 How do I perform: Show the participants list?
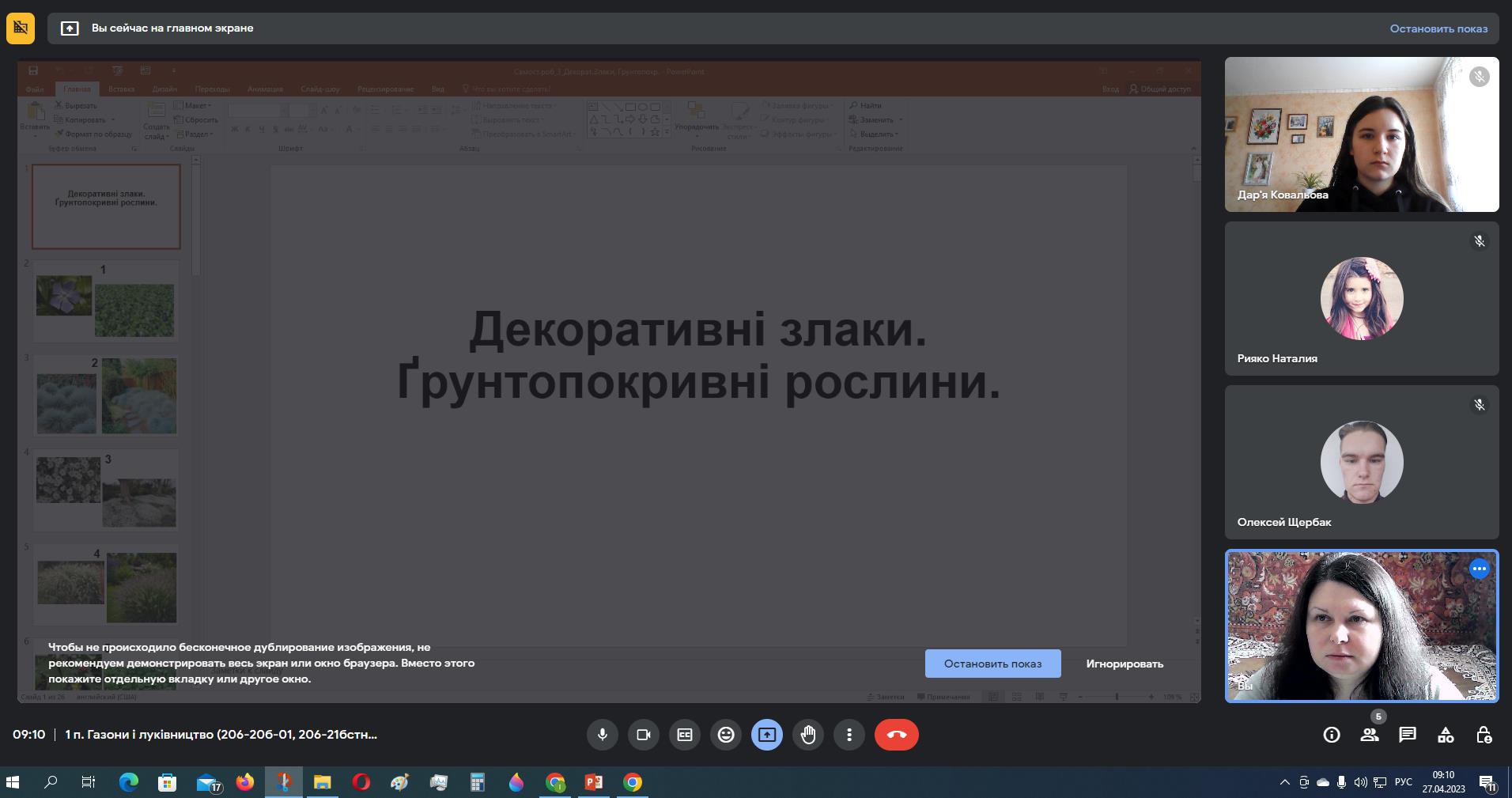[1370, 735]
